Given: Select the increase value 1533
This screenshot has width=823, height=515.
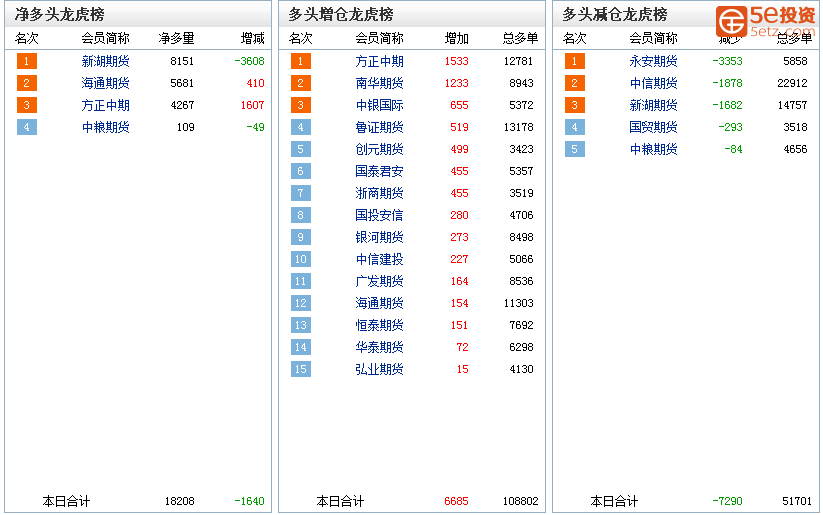Looking at the screenshot, I should pos(457,61).
